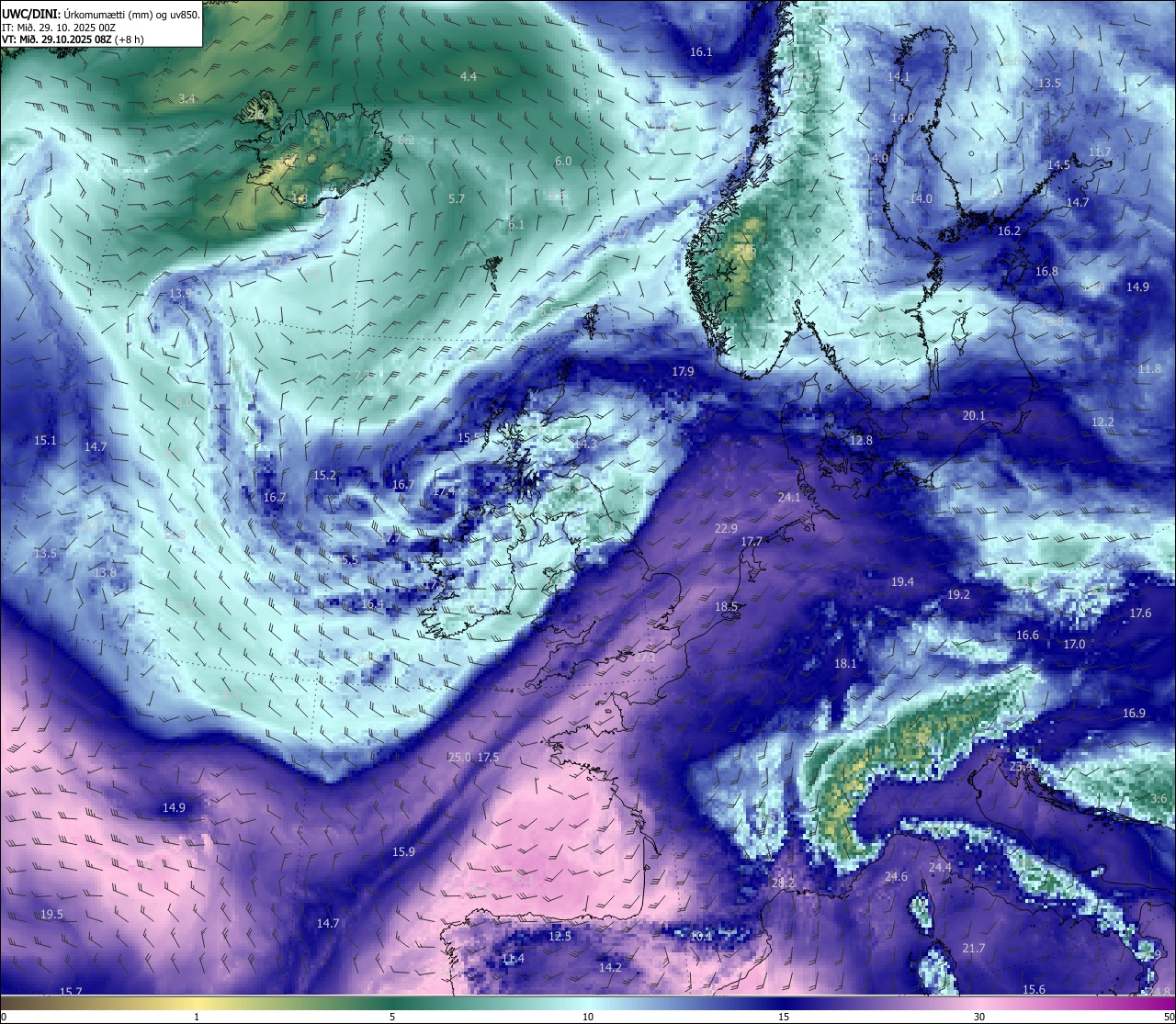Click the 18.5 value over Belgium
Image resolution: width=1176 pixels, height=1024 pixels.
726,606
